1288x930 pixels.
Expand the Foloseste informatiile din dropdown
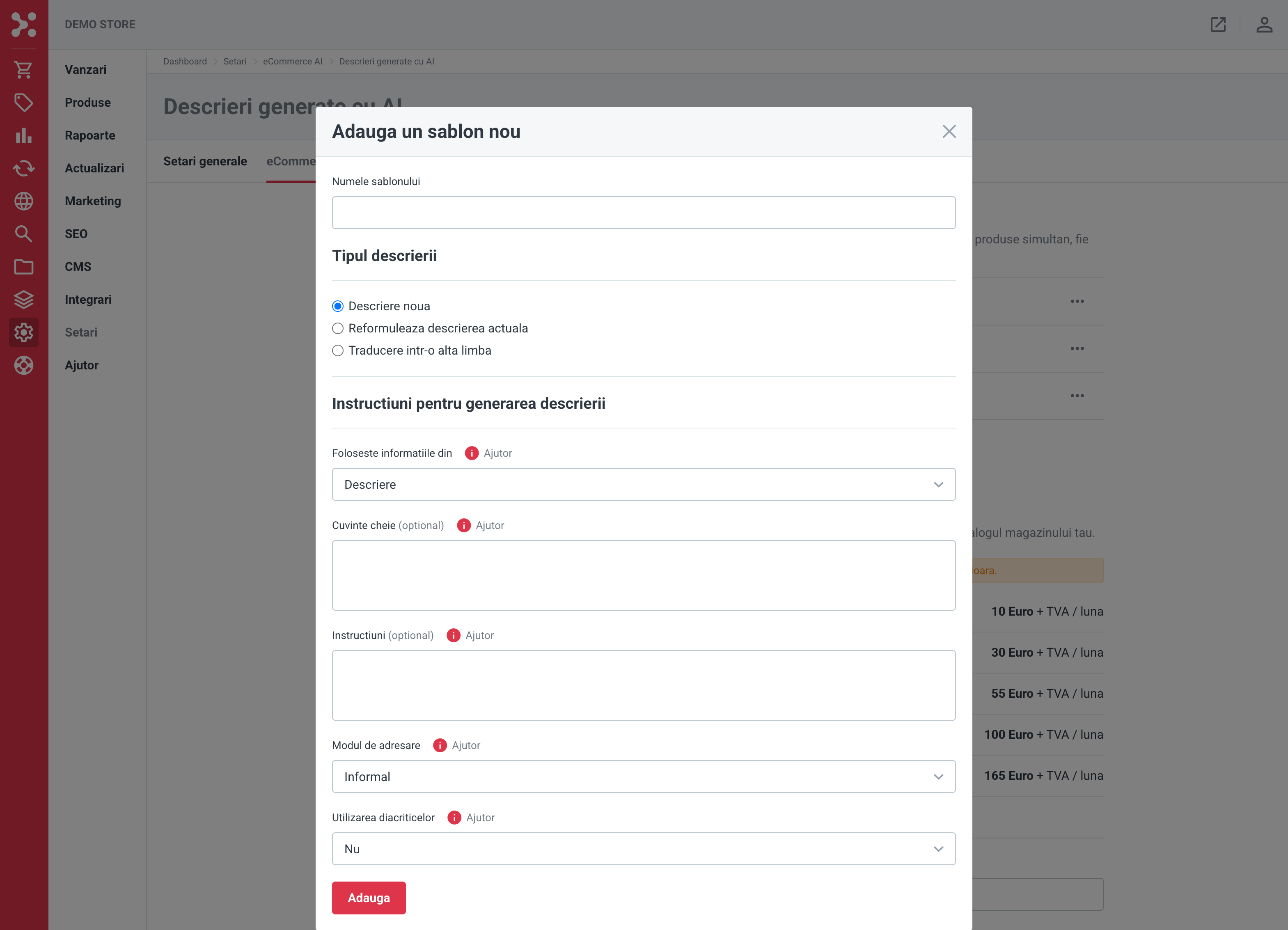point(644,484)
